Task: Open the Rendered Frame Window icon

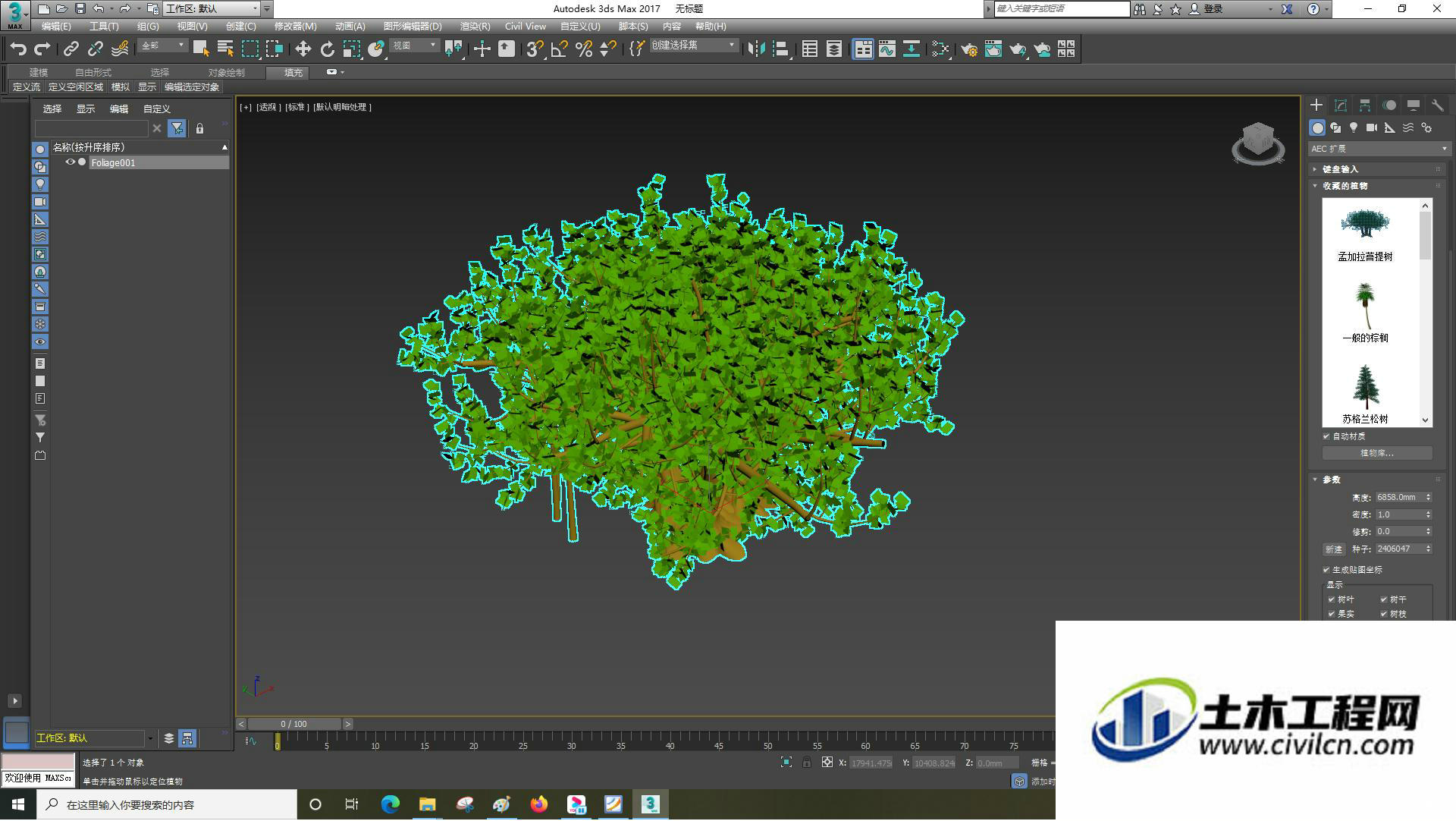Action: pyautogui.click(x=993, y=49)
